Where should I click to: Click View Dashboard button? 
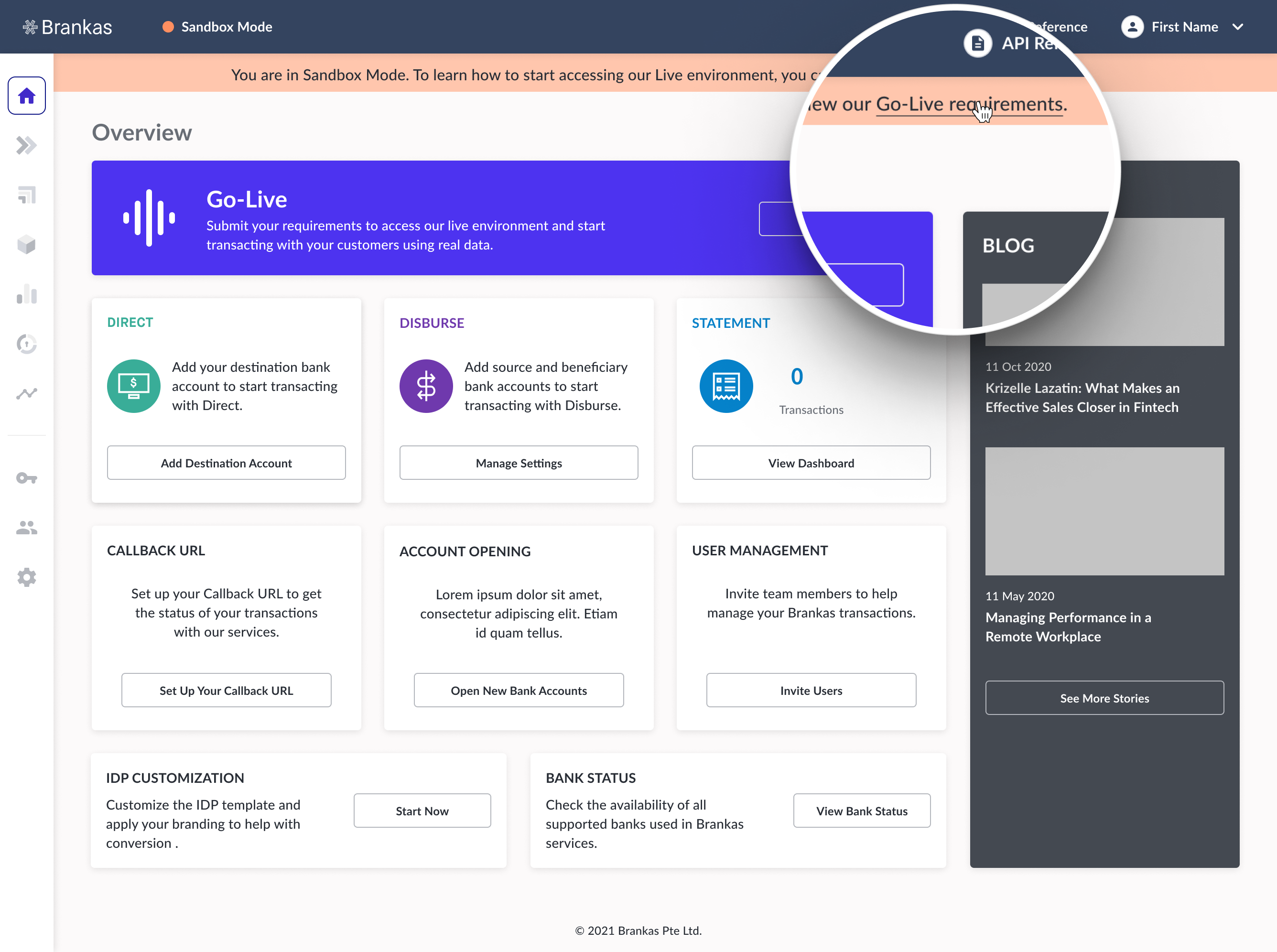[811, 463]
